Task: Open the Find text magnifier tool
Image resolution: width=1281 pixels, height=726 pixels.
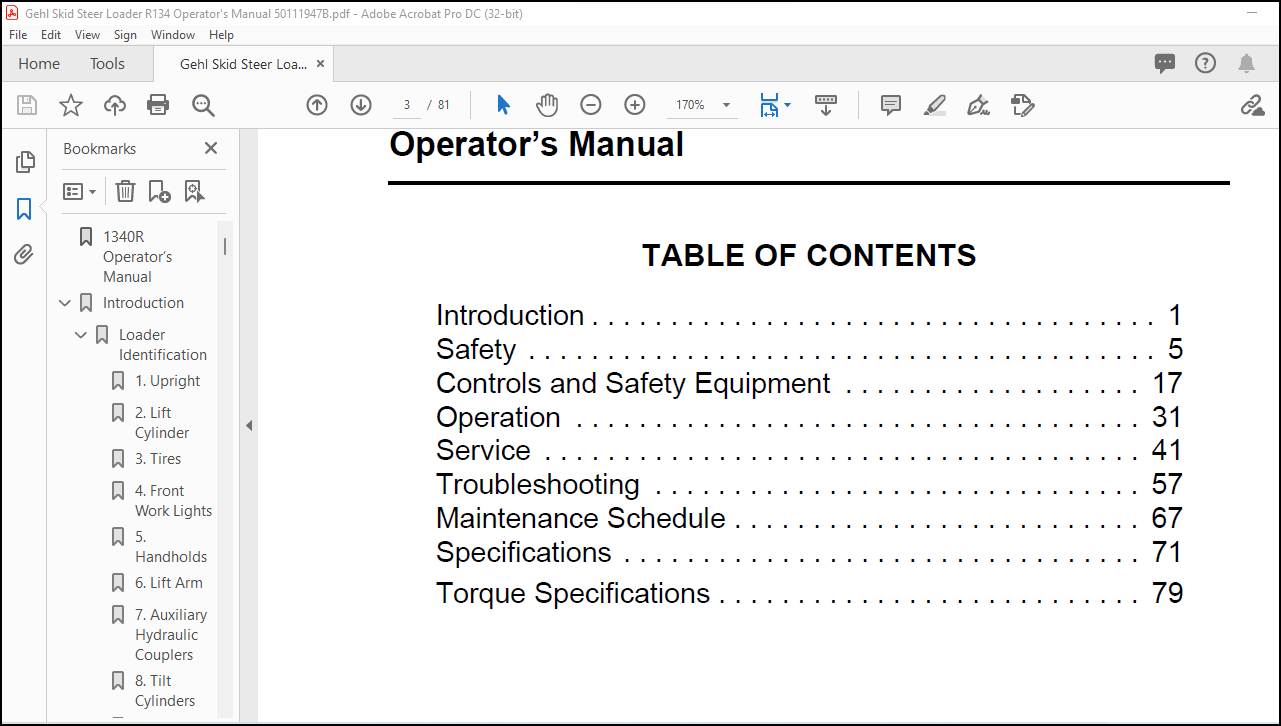Action: pos(203,105)
